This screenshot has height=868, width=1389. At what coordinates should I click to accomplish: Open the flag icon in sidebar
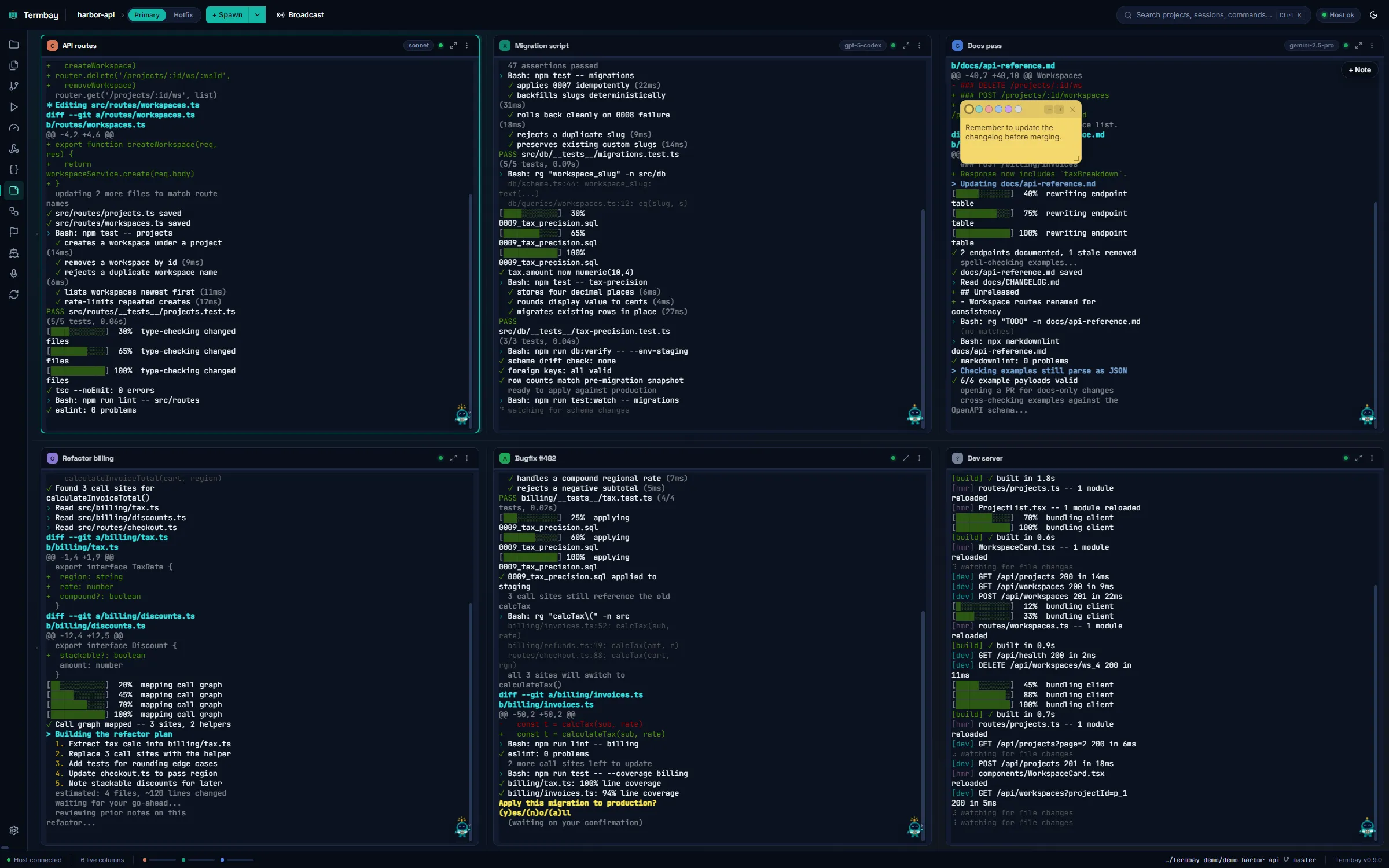click(x=14, y=232)
